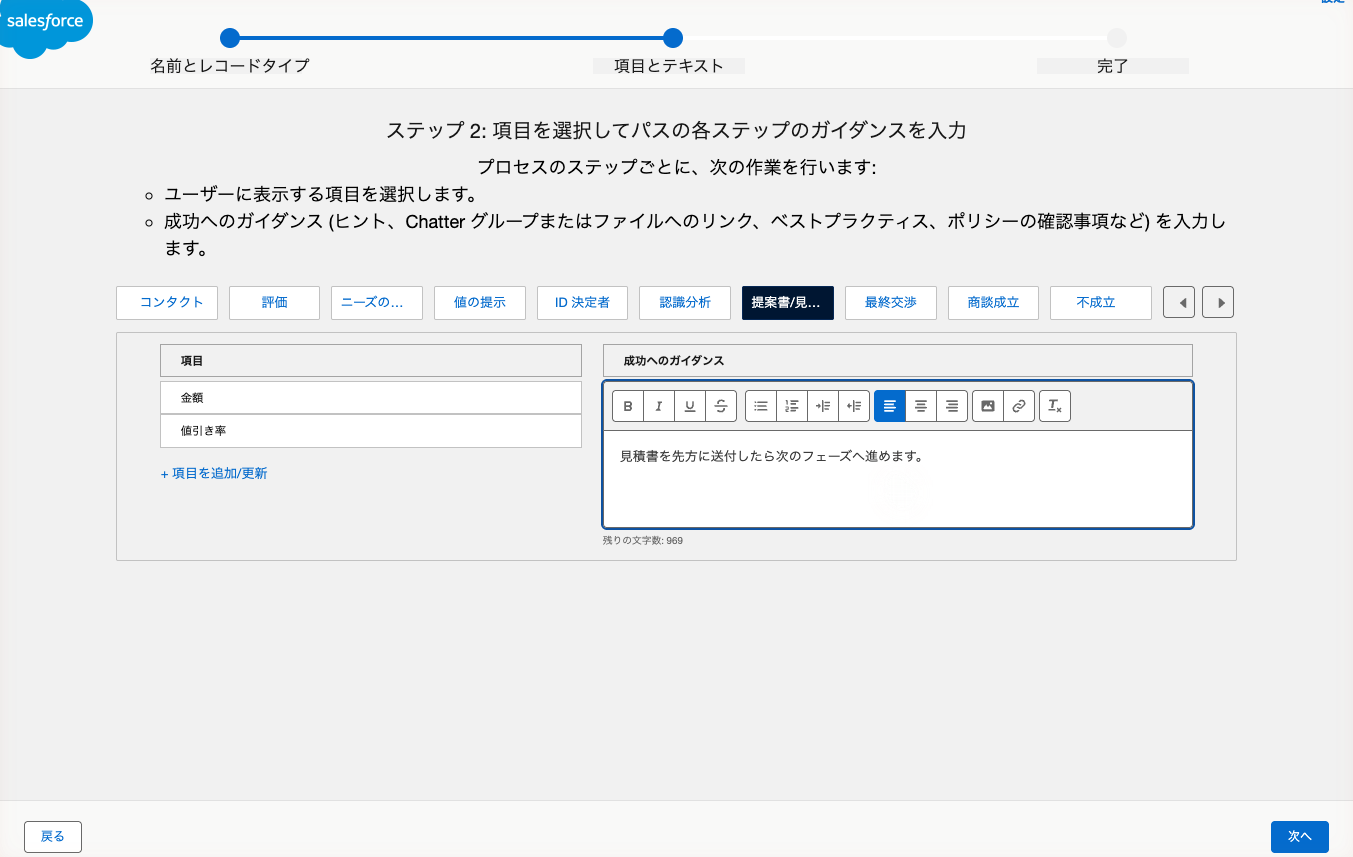Image resolution: width=1353 pixels, height=857 pixels.
Task: Select the 提案書/見... step tab
Action: pyautogui.click(x=788, y=303)
